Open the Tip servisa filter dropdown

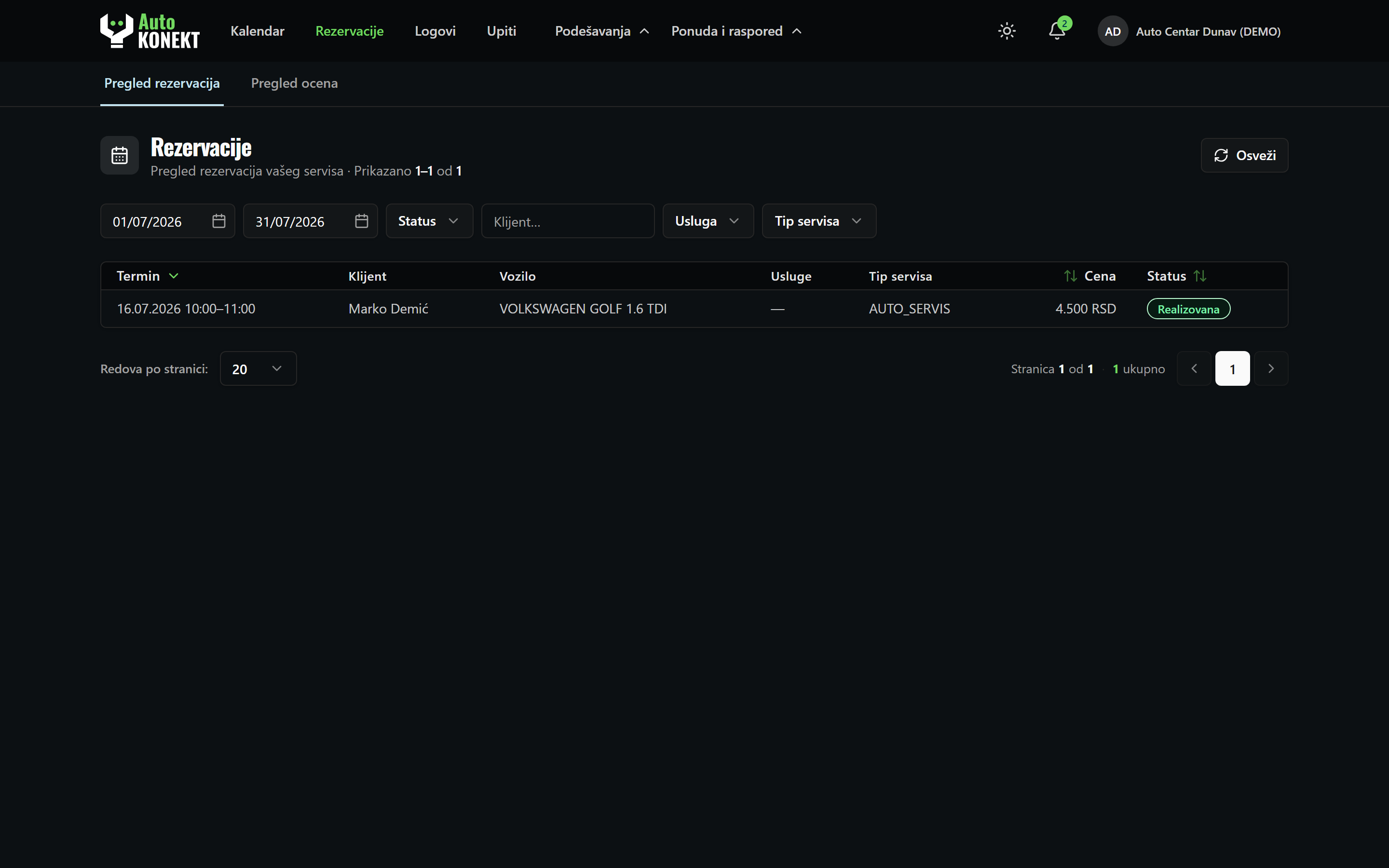(x=819, y=221)
